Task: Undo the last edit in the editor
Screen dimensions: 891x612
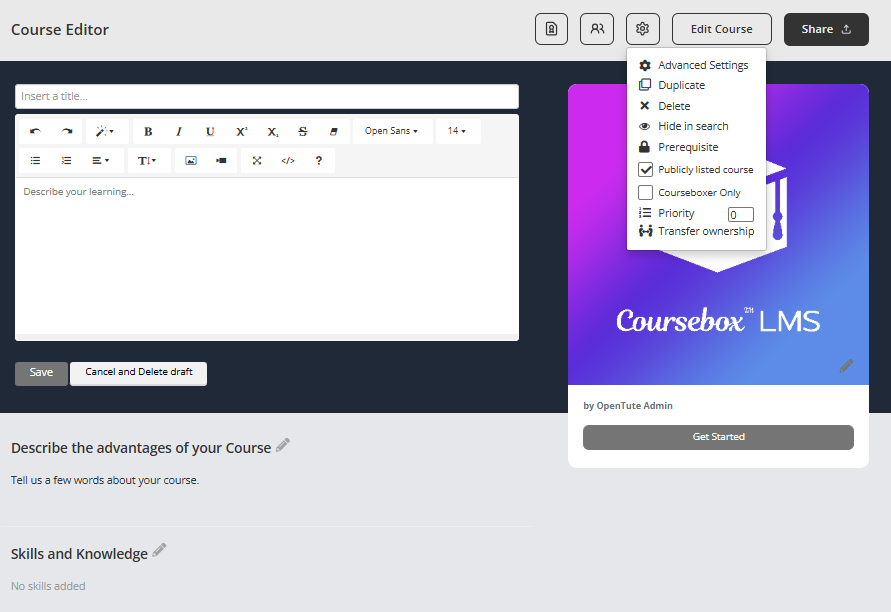Action: (35, 131)
